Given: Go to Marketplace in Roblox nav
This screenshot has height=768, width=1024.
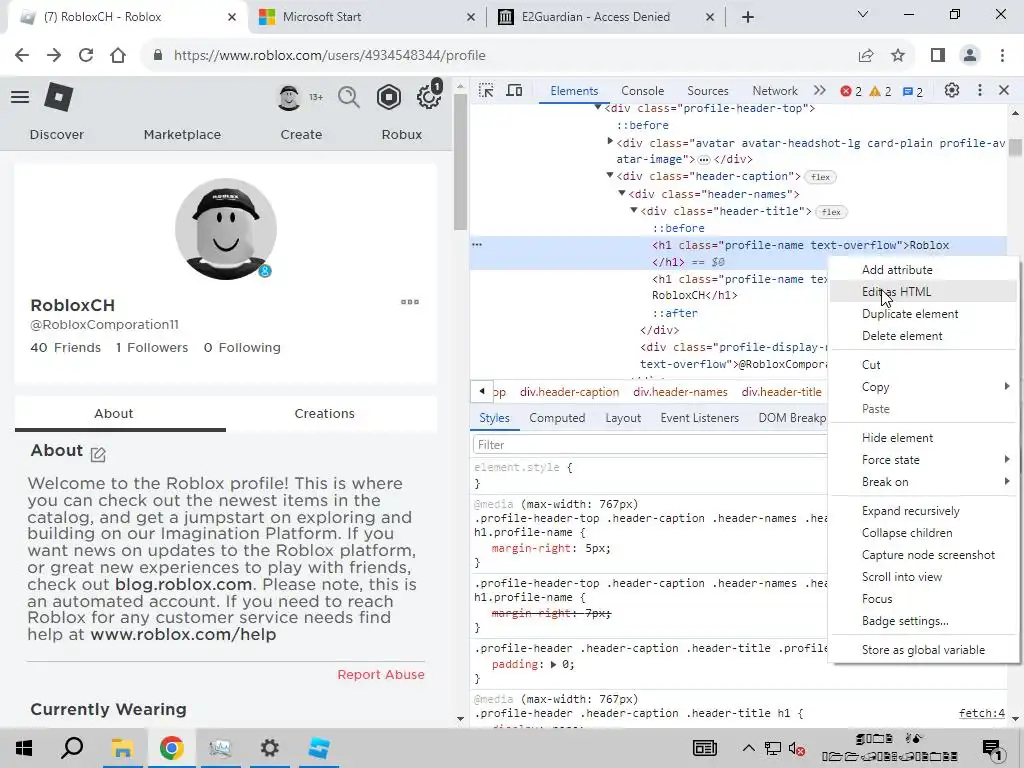Looking at the screenshot, I should [x=182, y=135].
